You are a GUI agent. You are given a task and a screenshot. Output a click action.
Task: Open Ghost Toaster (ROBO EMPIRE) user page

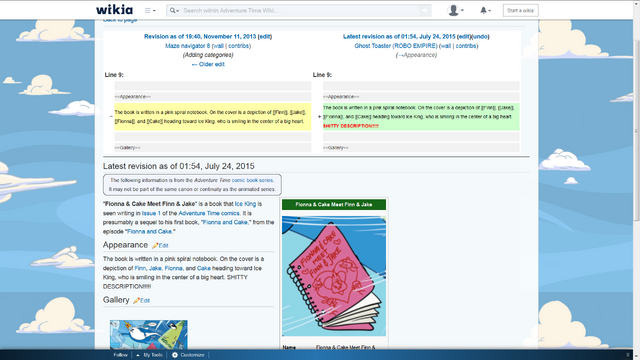click(x=396, y=46)
